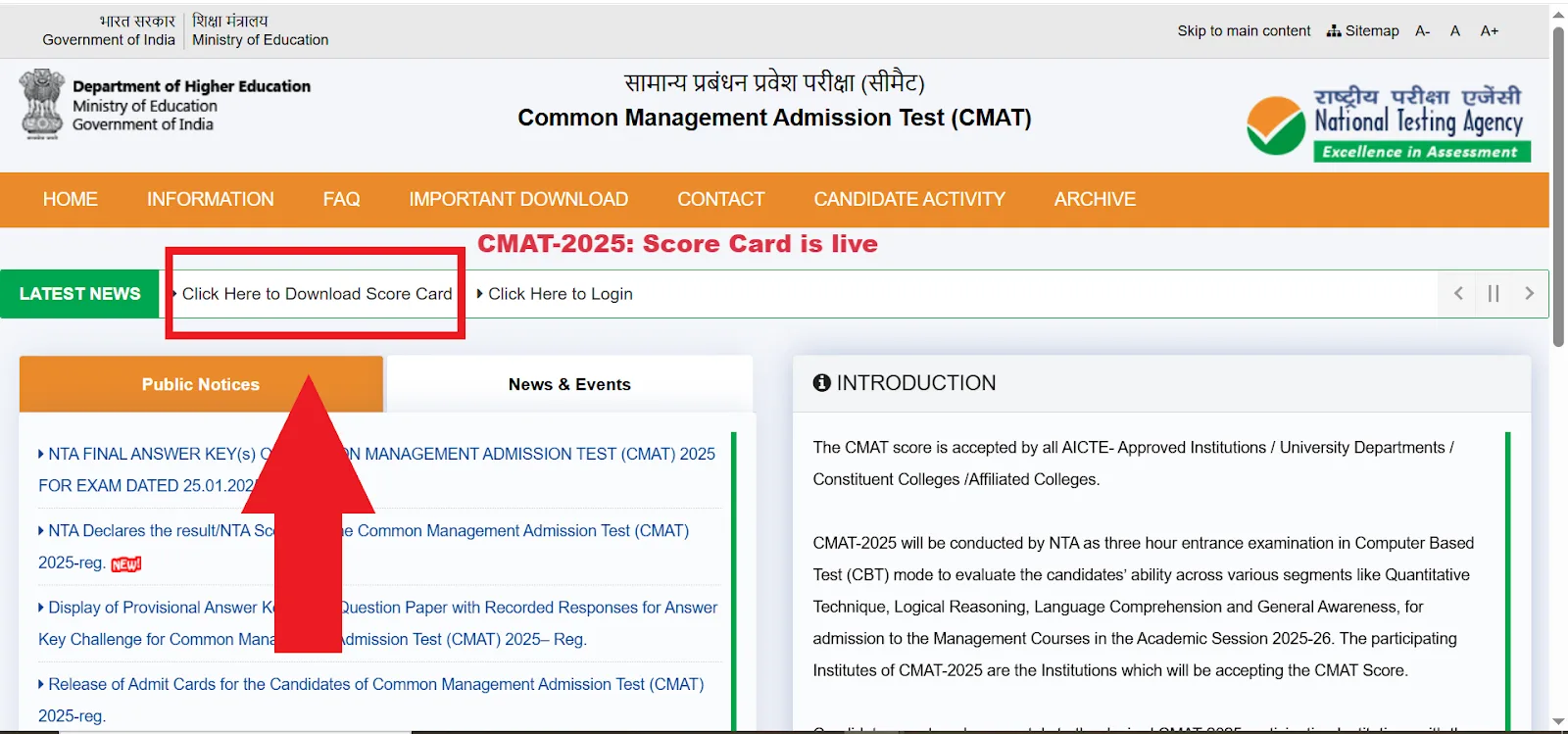Click Here to Download Score Card link
1568x734 pixels.
tap(317, 294)
